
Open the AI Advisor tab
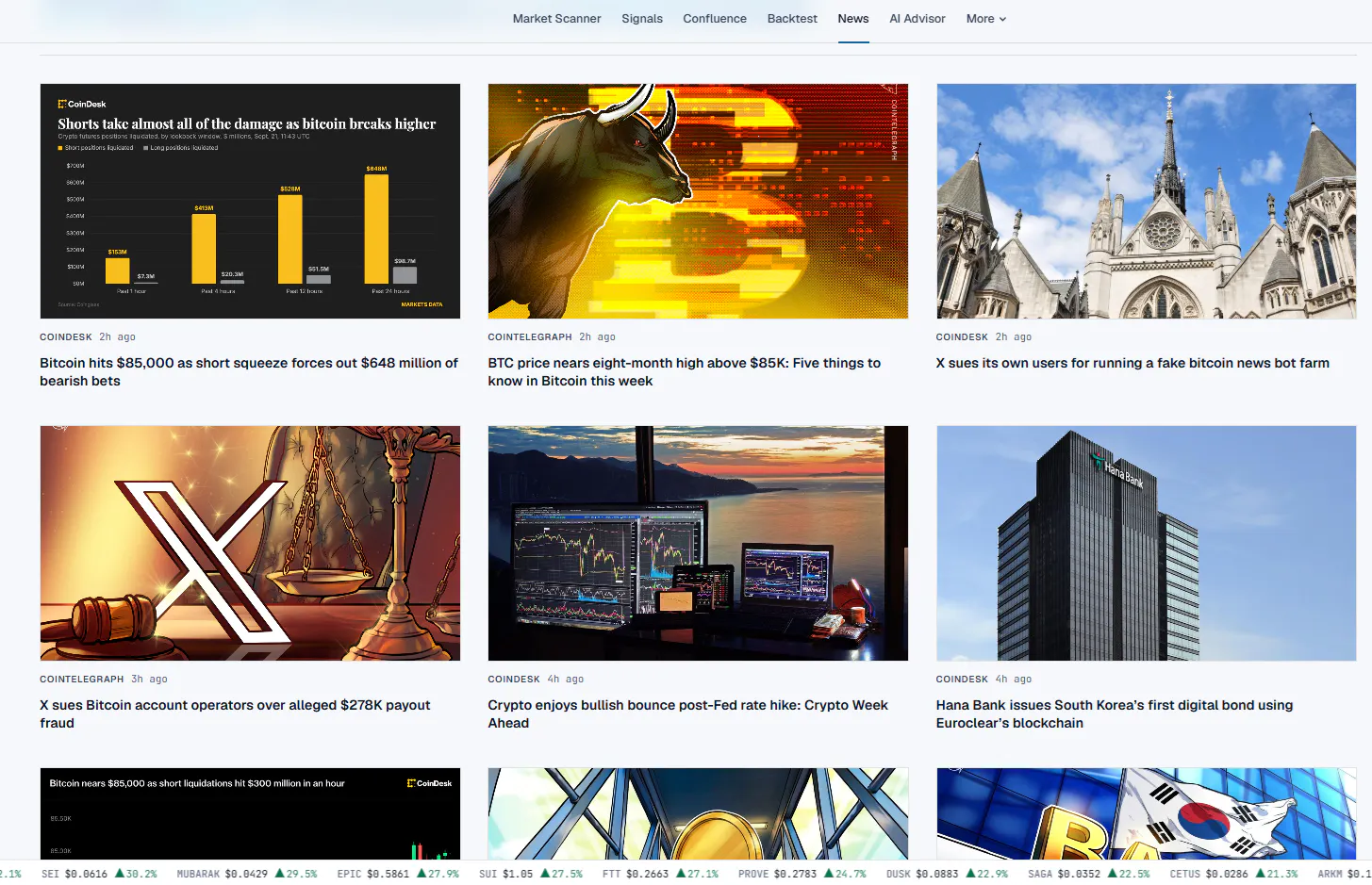(x=917, y=19)
